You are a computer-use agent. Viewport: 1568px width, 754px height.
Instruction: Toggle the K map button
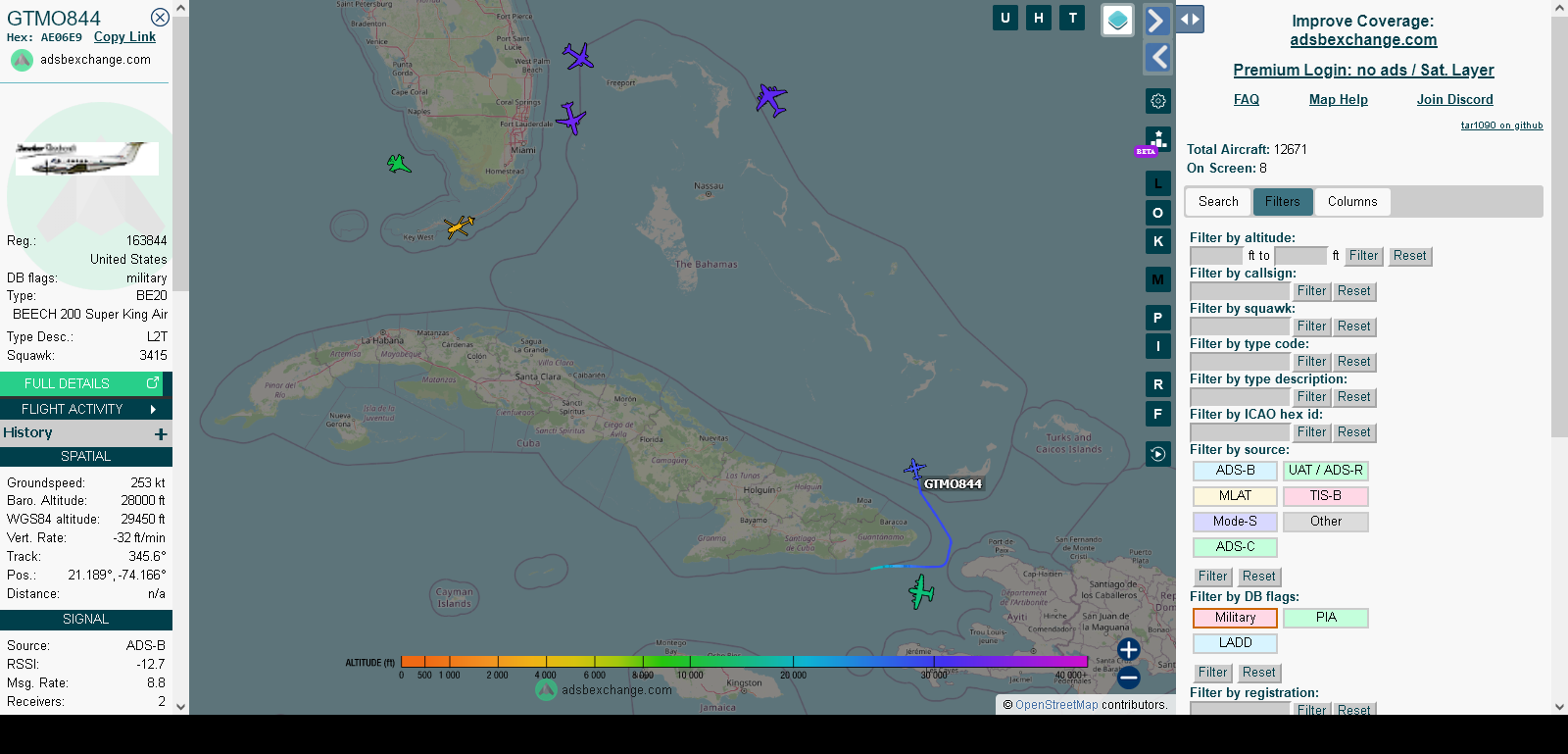tap(1158, 241)
